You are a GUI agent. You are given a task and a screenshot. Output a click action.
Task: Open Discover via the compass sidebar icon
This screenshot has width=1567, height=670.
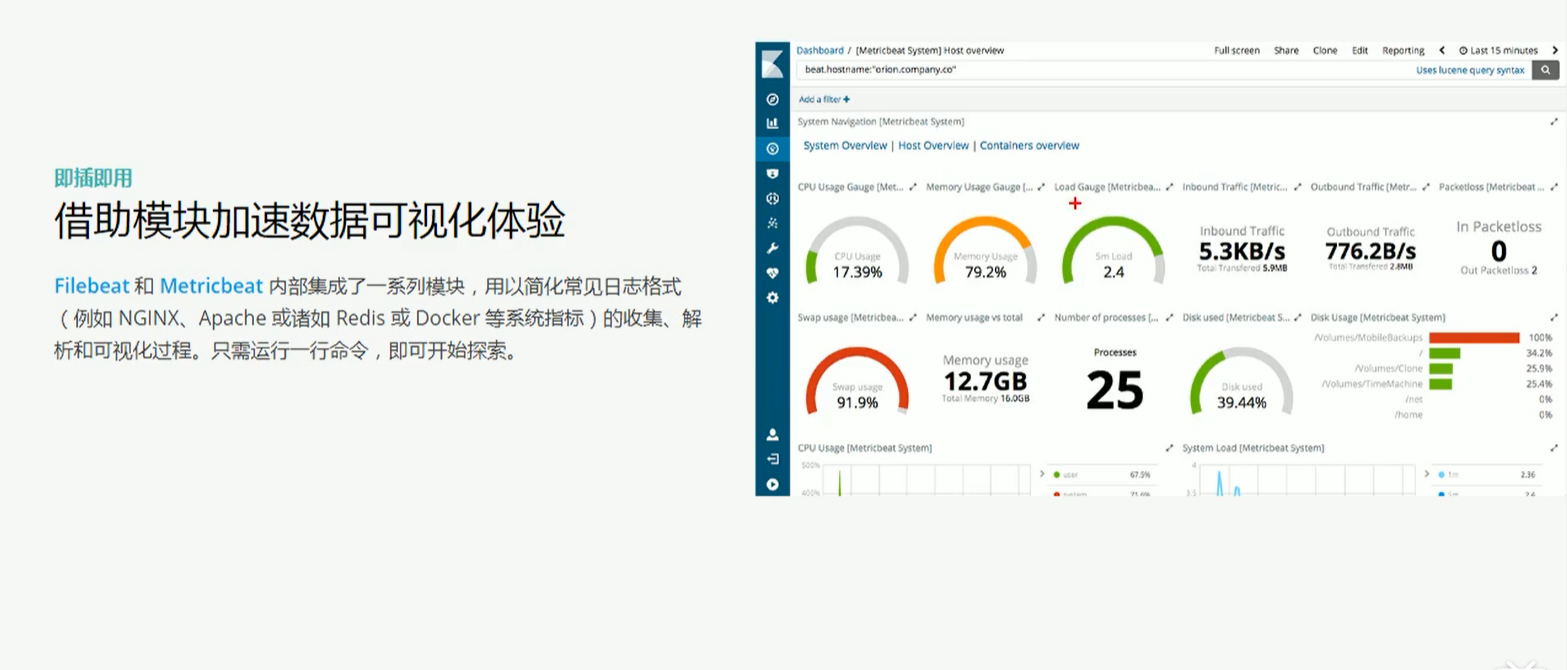772,99
